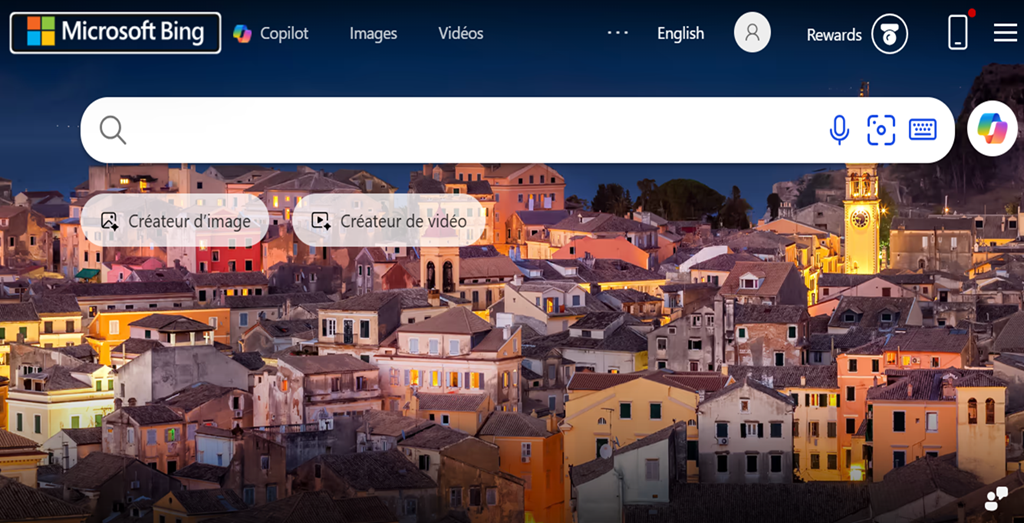1024x523 pixels.
Task: Click the Rewards text label
Action: click(x=833, y=35)
